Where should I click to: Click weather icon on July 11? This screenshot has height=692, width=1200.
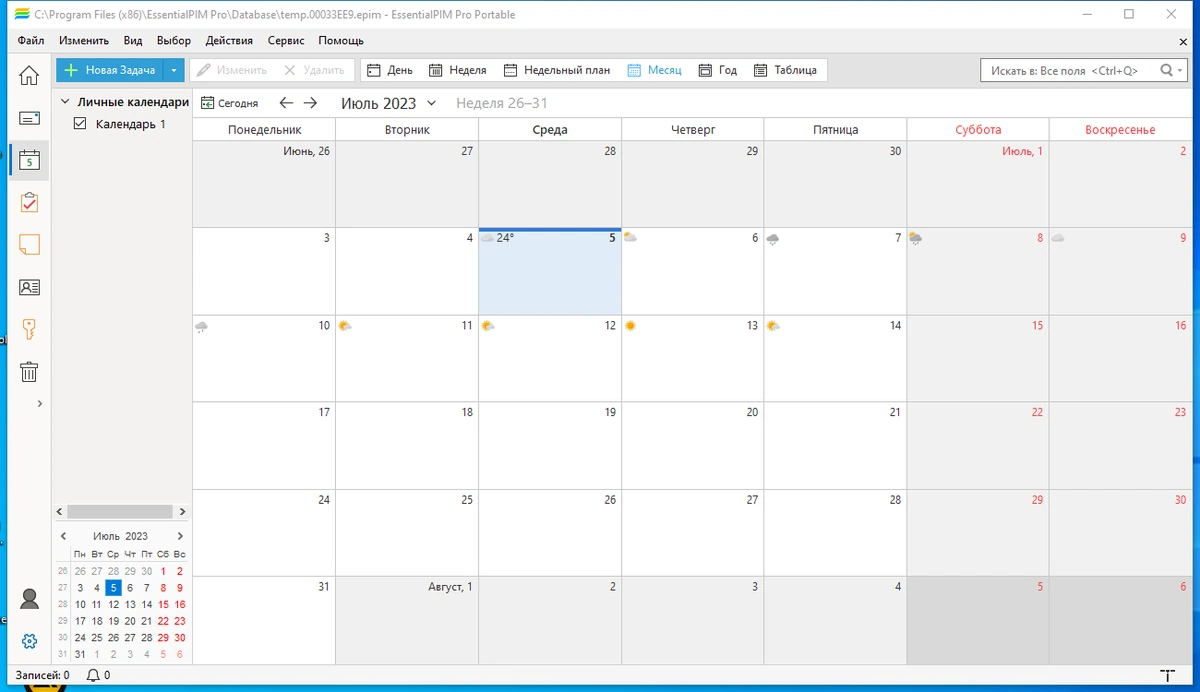[x=344, y=326]
